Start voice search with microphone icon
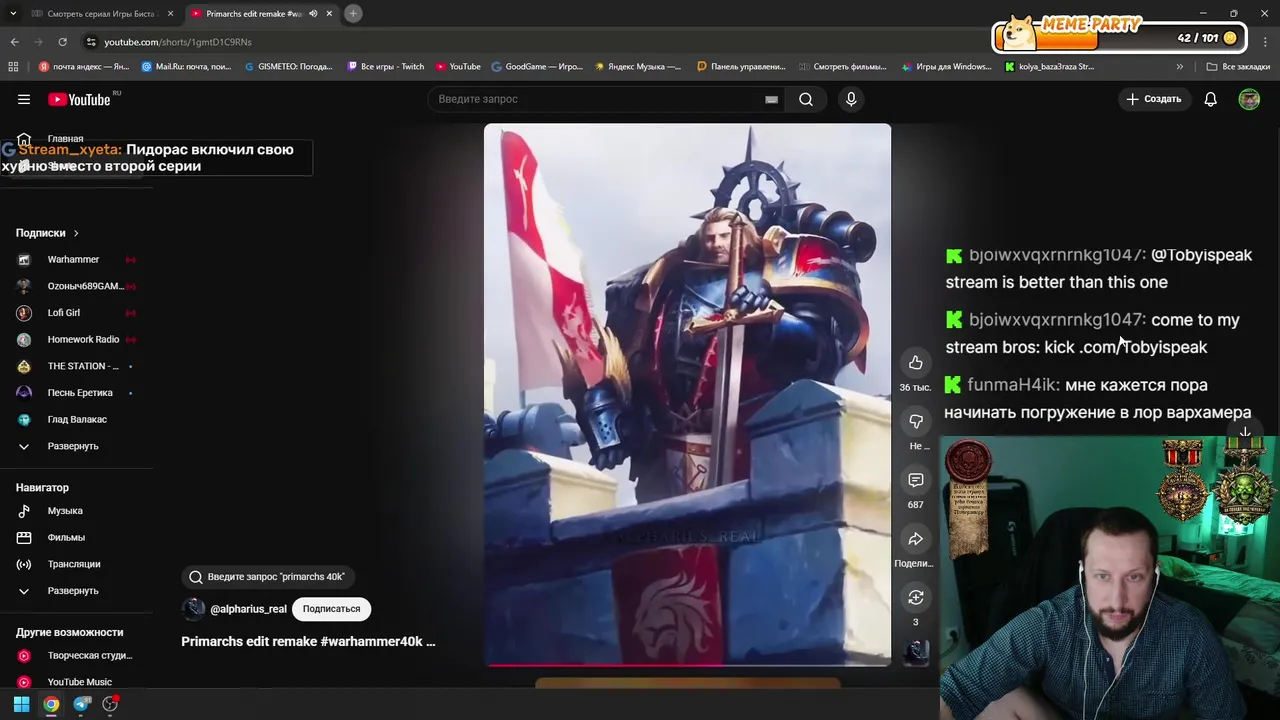1280x720 pixels. [x=851, y=99]
